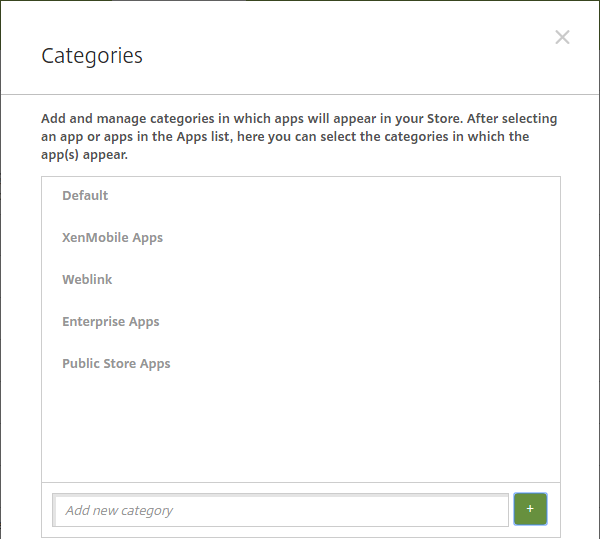Close the Categories dialog with the X
This screenshot has width=600, height=539.
pos(562,38)
